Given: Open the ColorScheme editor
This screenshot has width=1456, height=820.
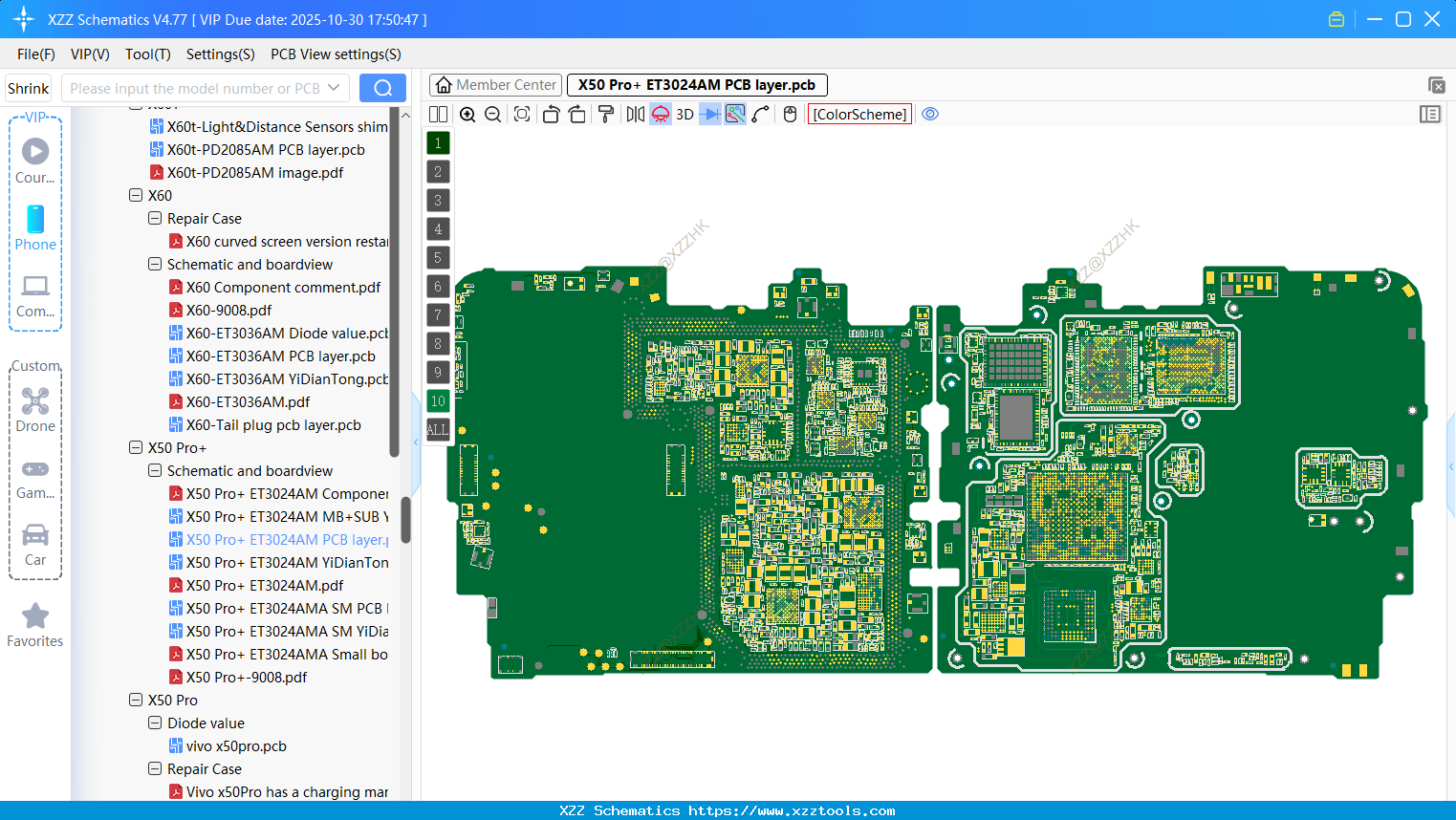Looking at the screenshot, I should pyautogui.click(x=859, y=114).
